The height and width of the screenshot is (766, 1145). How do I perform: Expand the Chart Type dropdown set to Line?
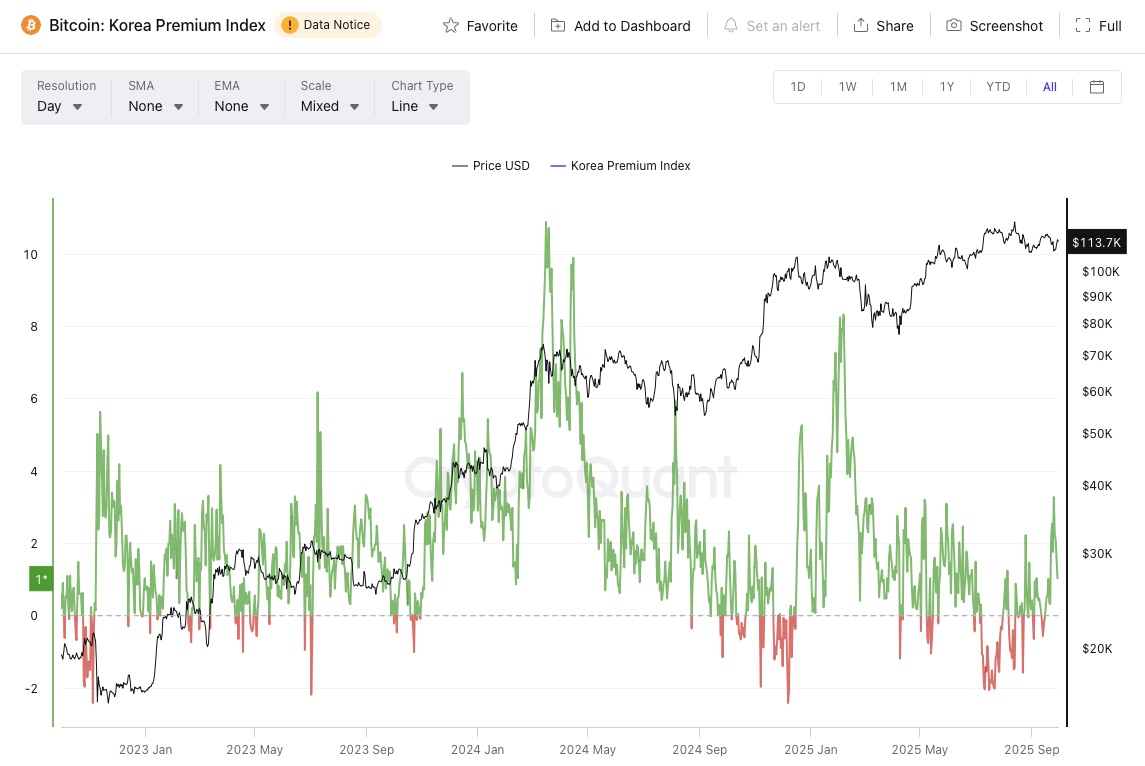point(415,106)
